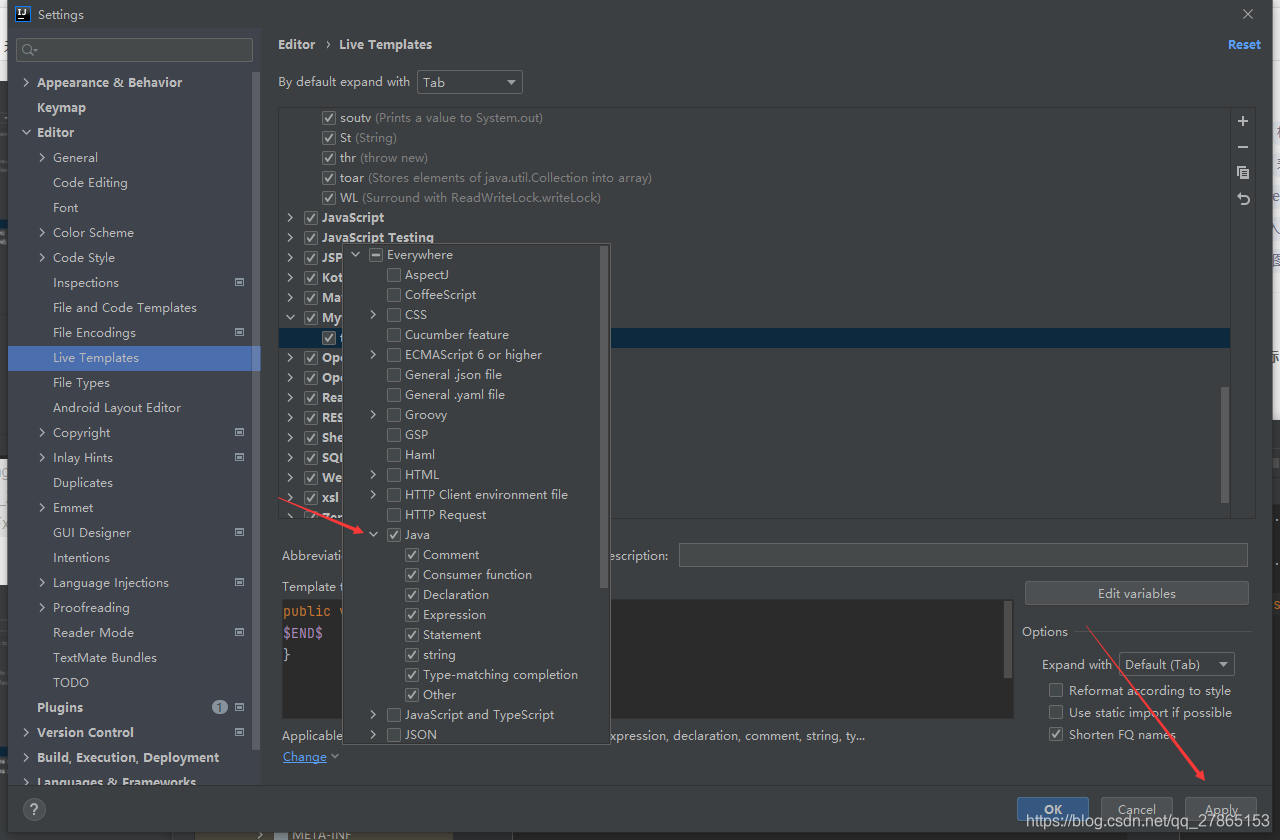The height and width of the screenshot is (840, 1280).
Task: Click the search magnifier icon in settings
Action: 29,50
